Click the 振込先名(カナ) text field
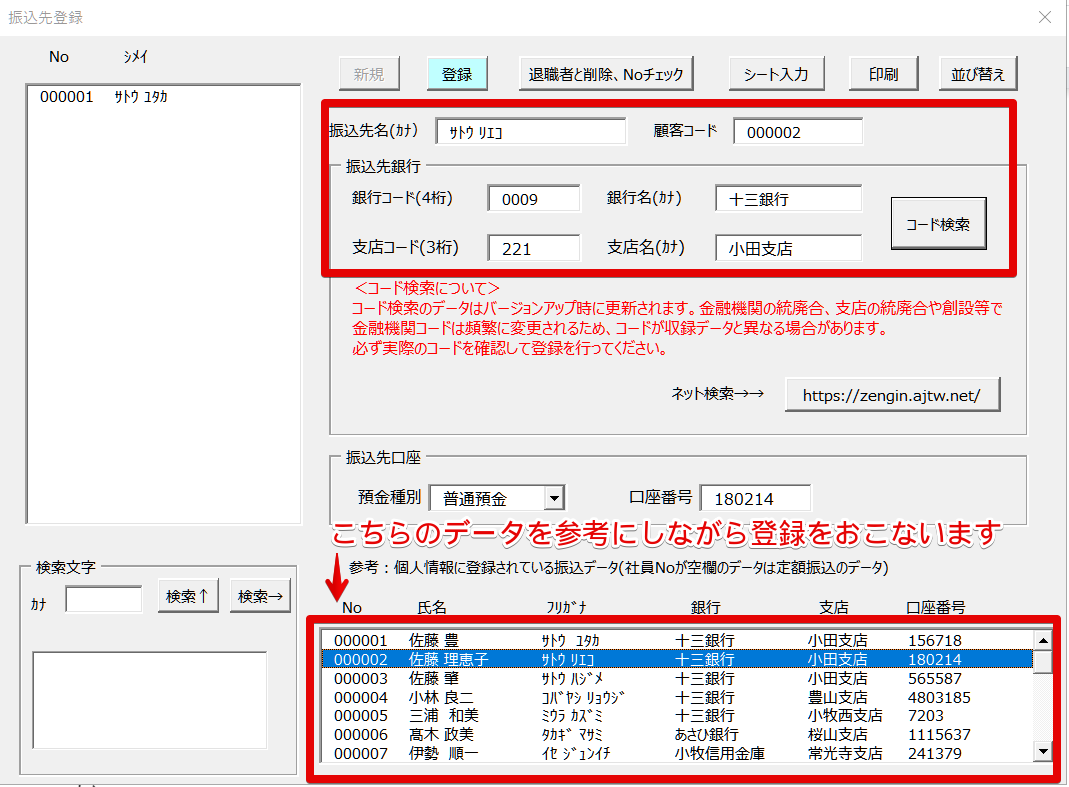Image resolution: width=1069 pixels, height=787 pixels. click(530, 131)
